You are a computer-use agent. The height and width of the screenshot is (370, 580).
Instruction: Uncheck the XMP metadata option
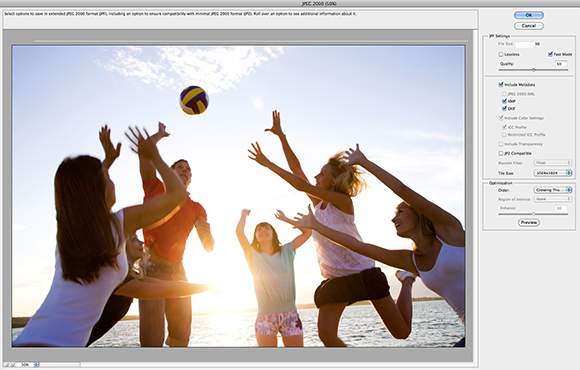(504, 101)
